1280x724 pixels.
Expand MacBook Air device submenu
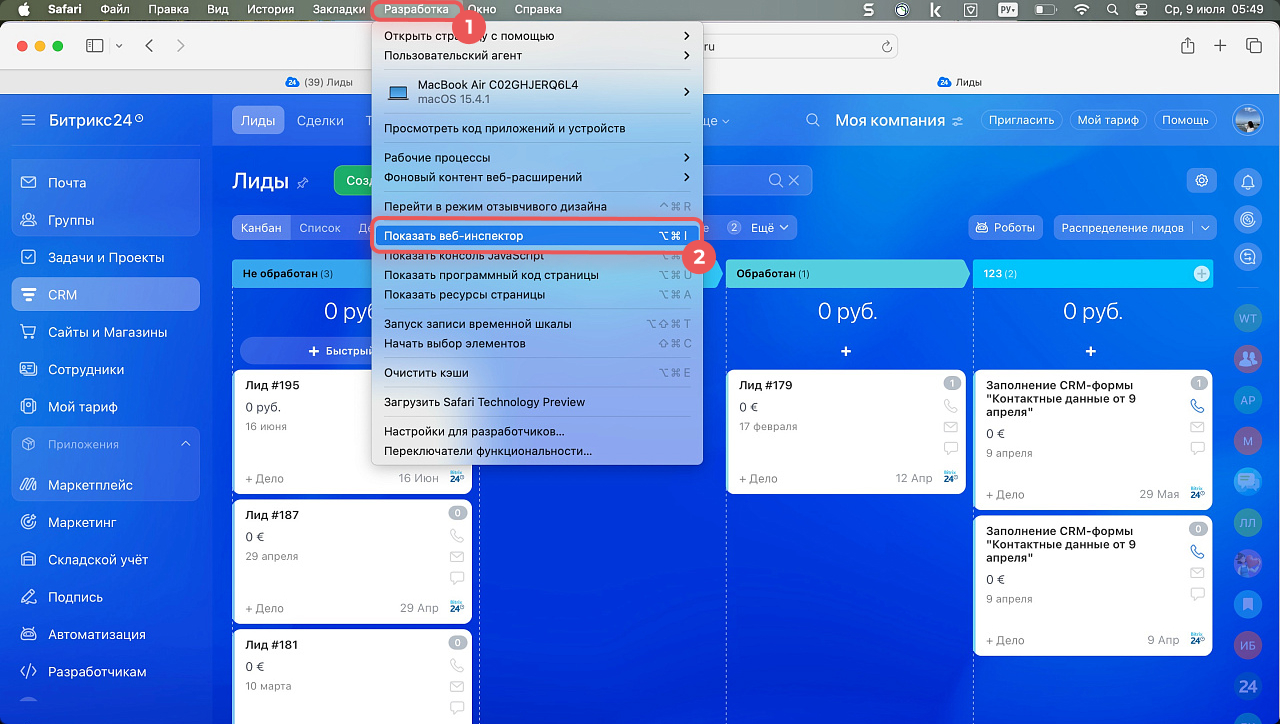click(537, 92)
